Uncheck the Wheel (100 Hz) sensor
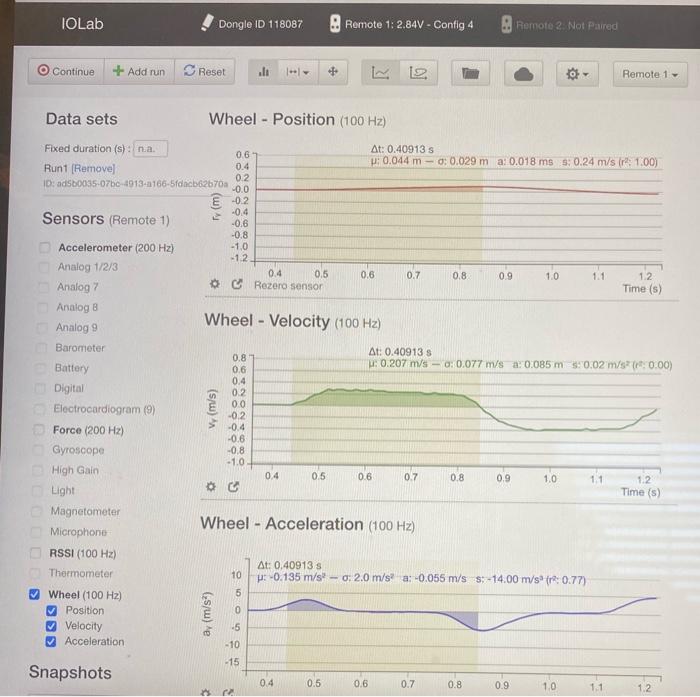This screenshot has width=700, height=697. click(x=34, y=594)
